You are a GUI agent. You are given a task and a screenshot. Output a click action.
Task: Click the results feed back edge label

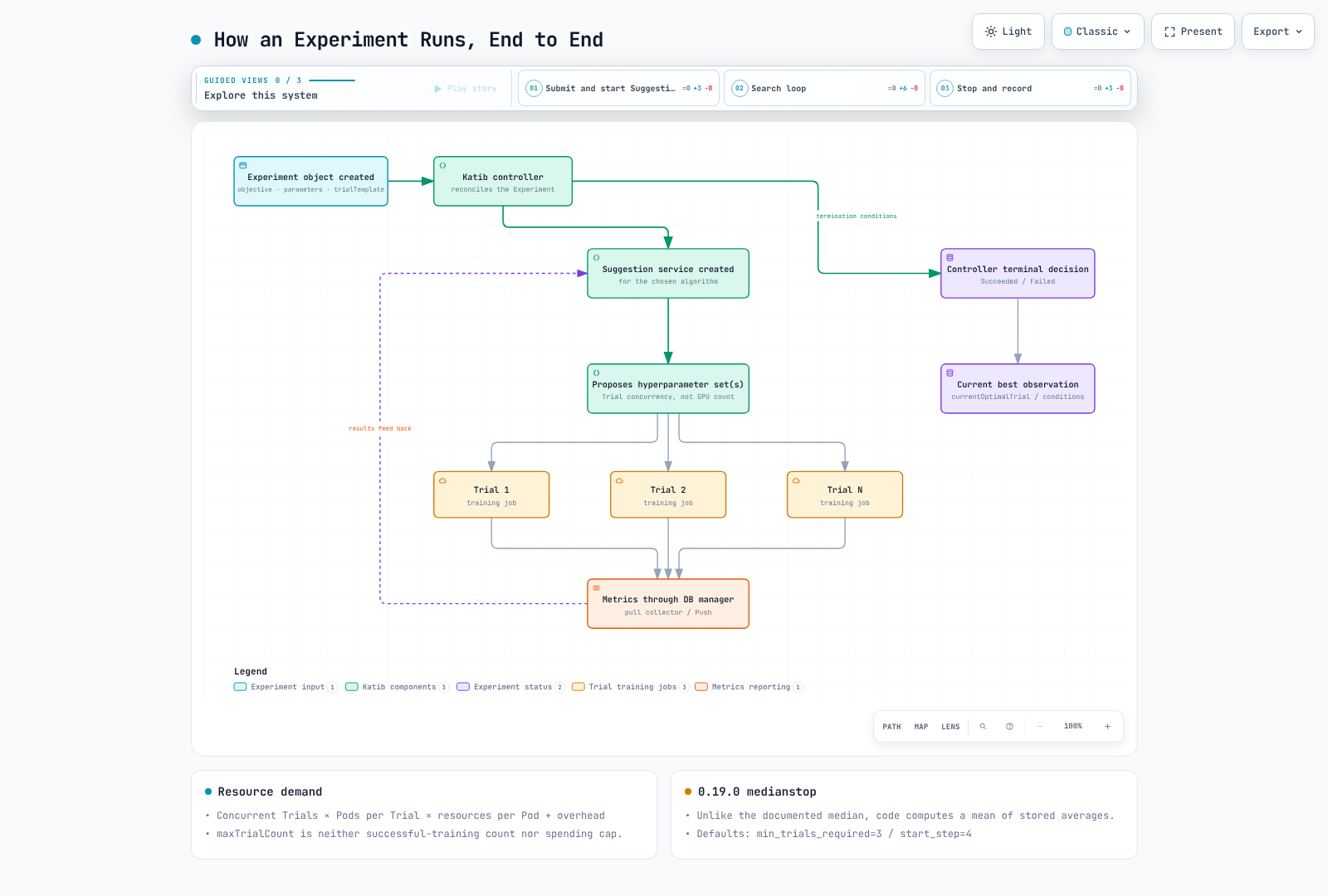pos(380,429)
